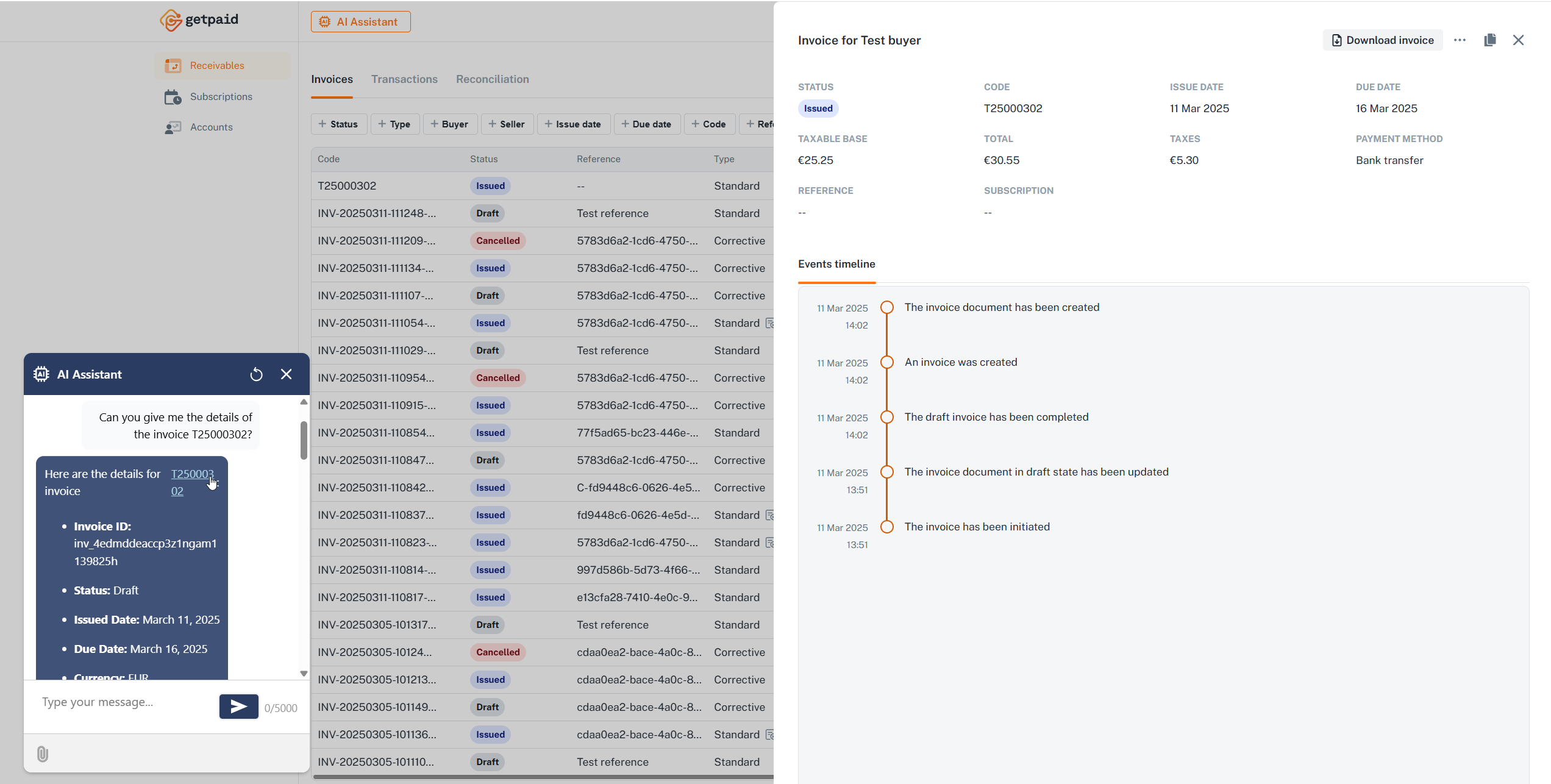Add a Buyer filter
Viewport: 1551px width, 784px height.
450,124
